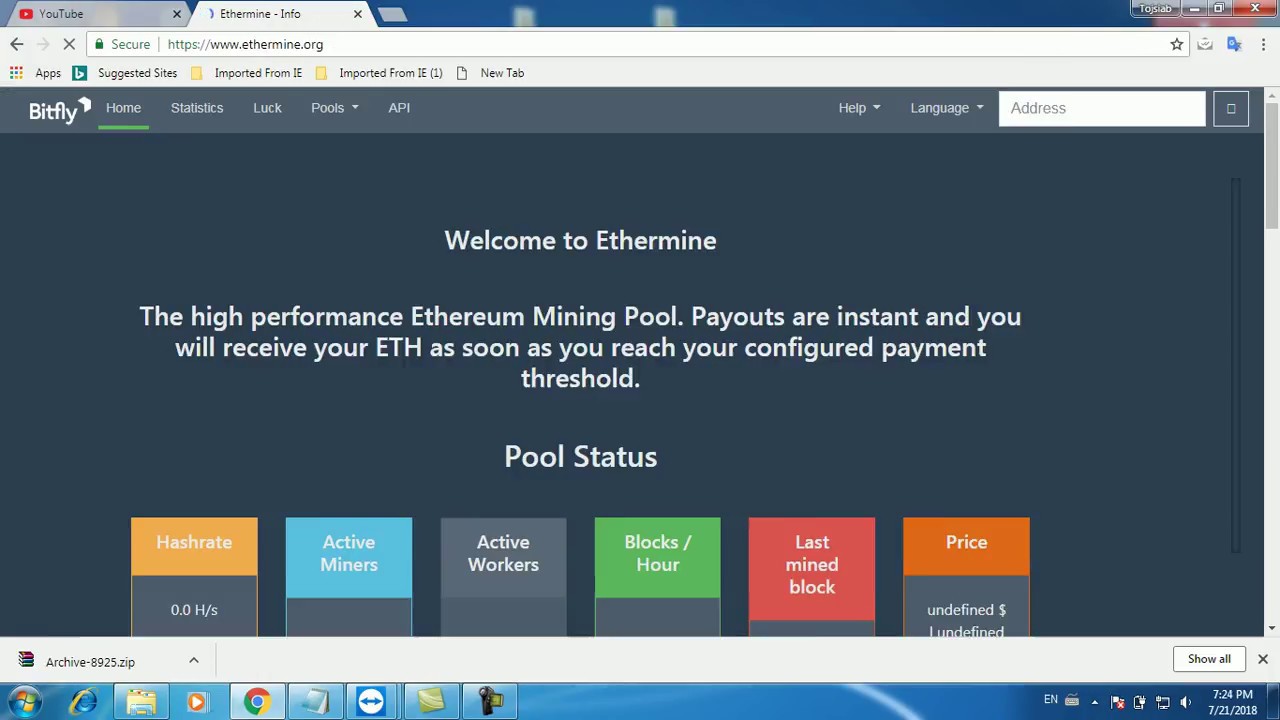This screenshot has width=1280, height=720.
Task: Click the miner Address search field
Action: click(1102, 108)
